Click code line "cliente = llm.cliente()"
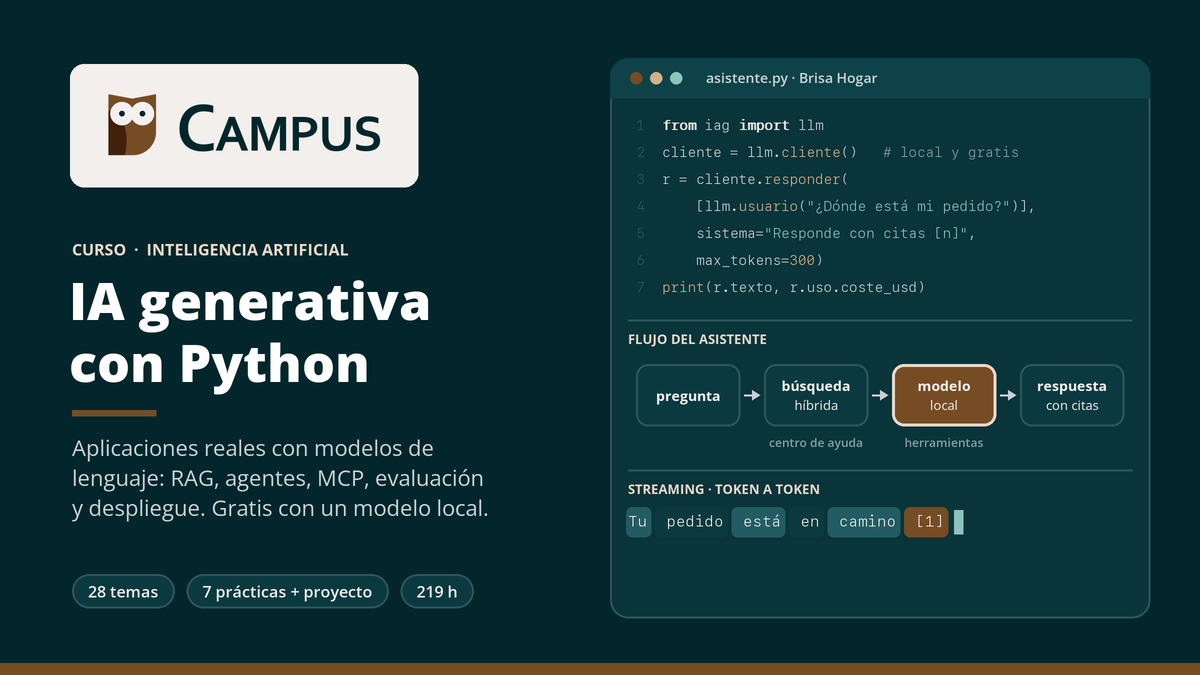Viewport: 1200px width, 675px height. coord(760,152)
